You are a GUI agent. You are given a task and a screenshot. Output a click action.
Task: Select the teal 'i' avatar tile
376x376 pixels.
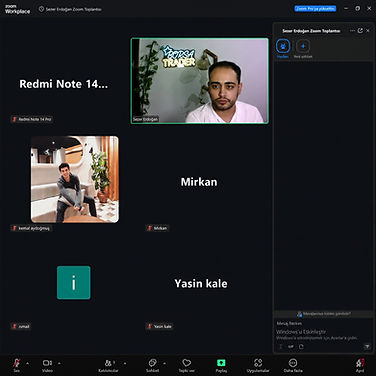74,283
